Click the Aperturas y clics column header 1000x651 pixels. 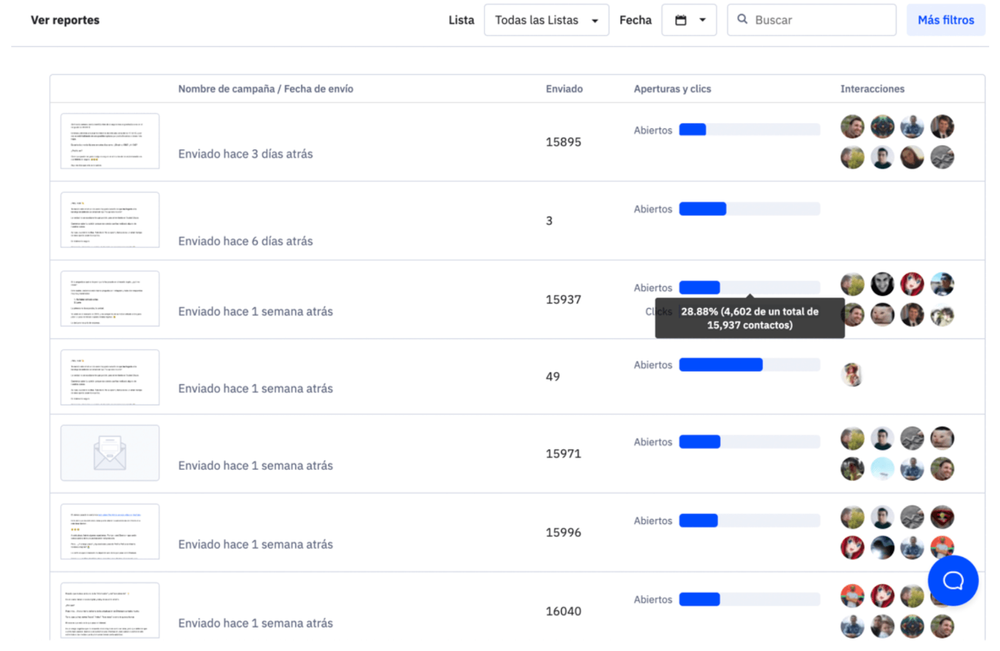coord(672,89)
